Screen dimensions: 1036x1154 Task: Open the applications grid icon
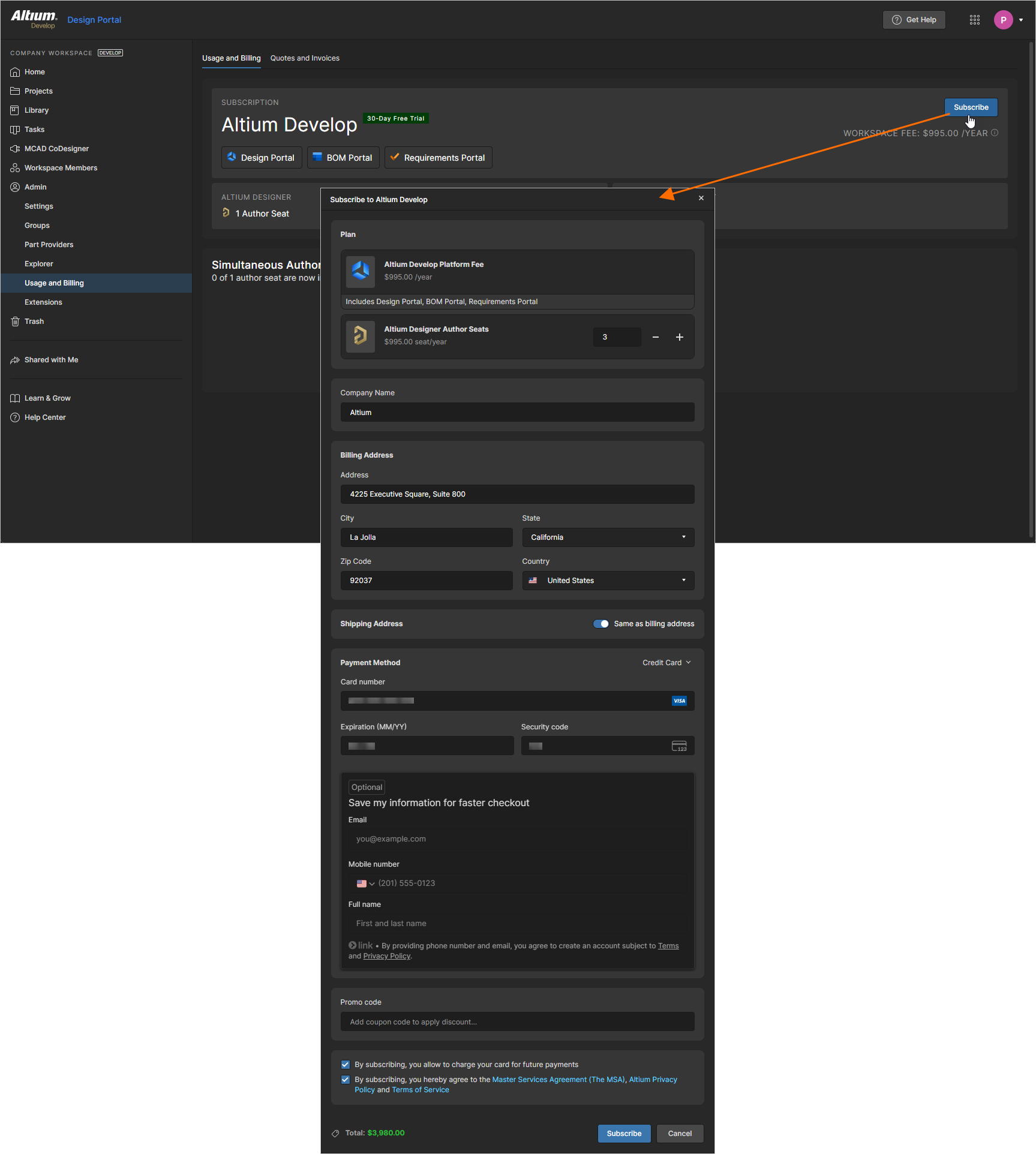(x=975, y=20)
